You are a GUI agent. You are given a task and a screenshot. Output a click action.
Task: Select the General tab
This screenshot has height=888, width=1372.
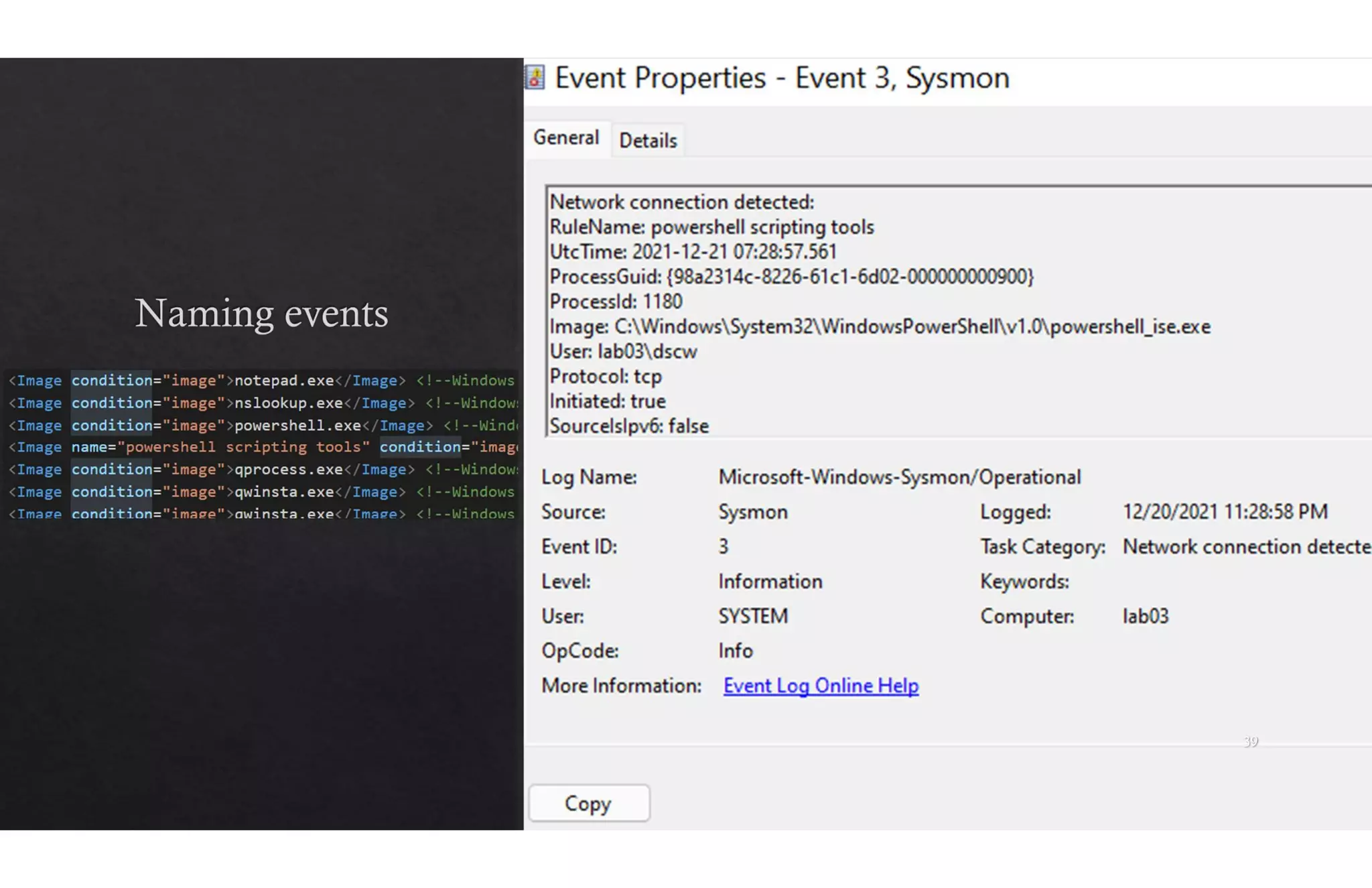pyautogui.click(x=566, y=138)
